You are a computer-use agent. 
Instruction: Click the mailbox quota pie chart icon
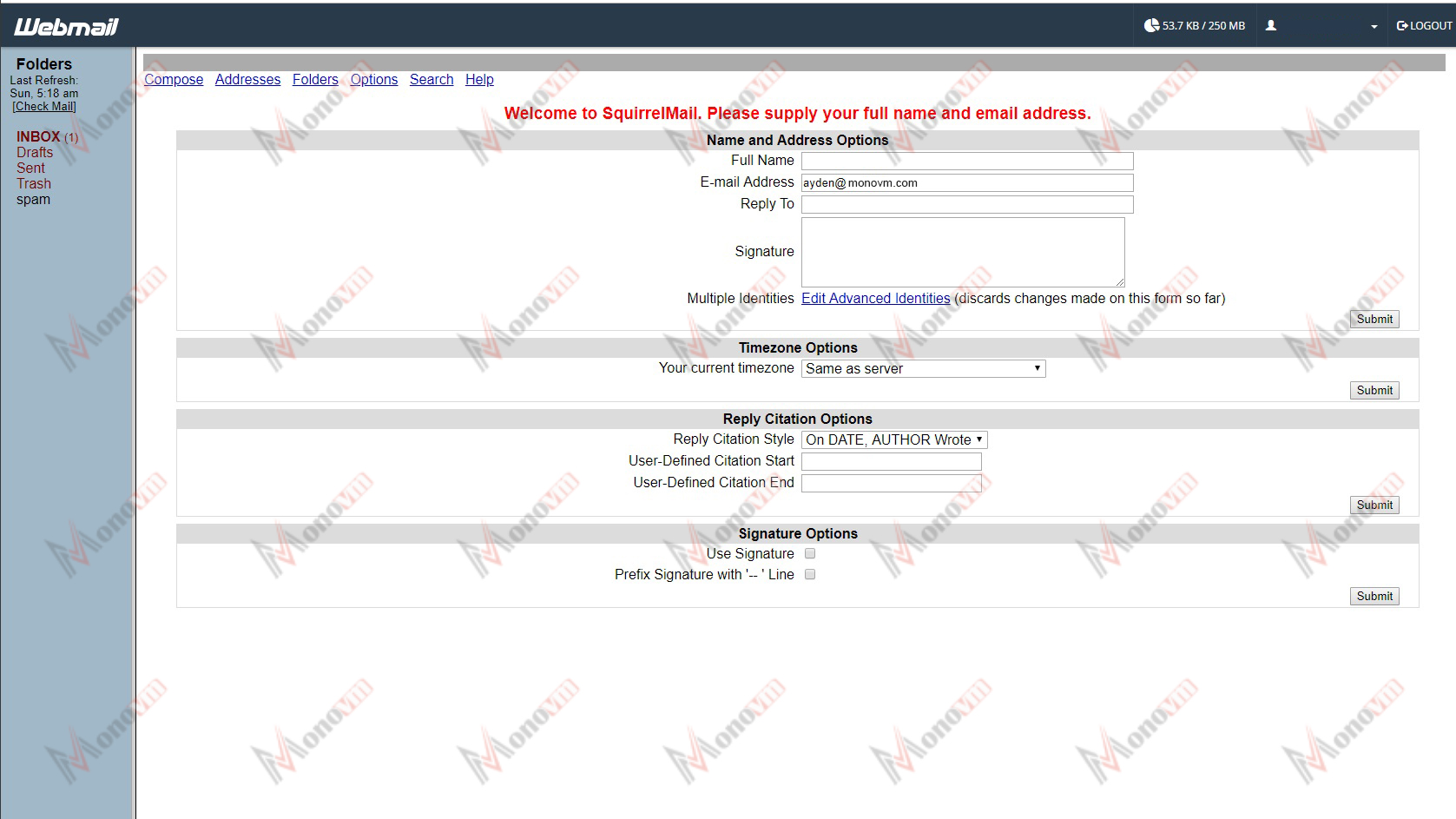point(1152,25)
